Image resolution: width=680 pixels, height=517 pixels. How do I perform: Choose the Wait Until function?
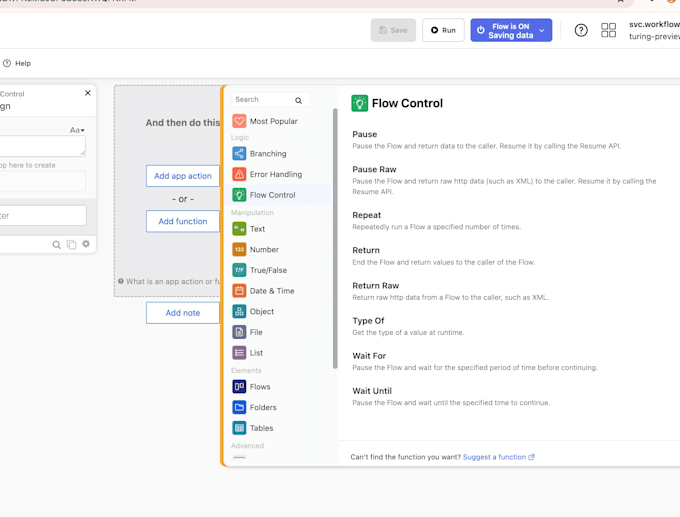pos(372,391)
